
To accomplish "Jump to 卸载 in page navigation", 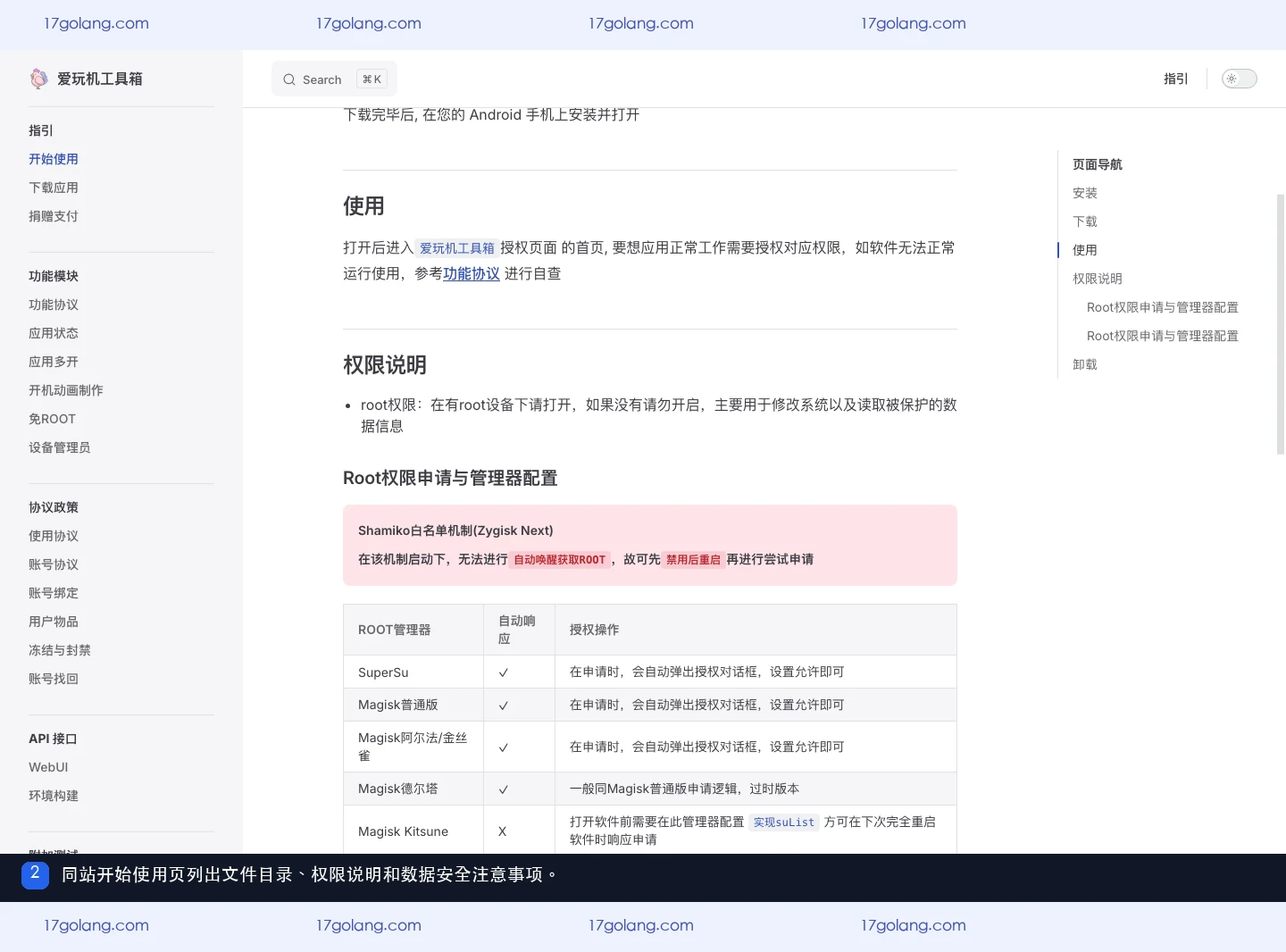I will click(x=1085, y=364).
